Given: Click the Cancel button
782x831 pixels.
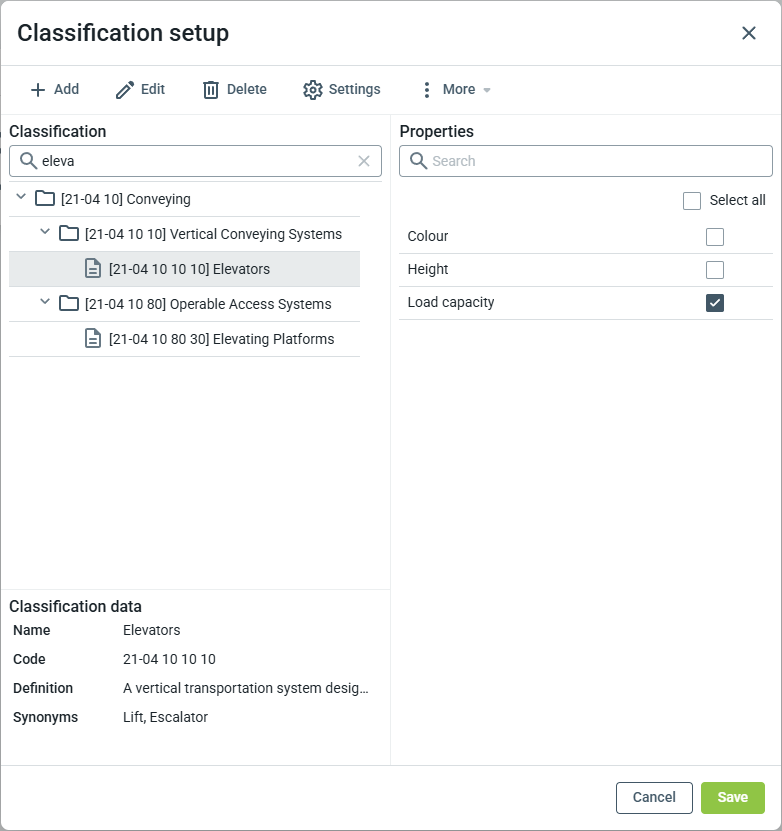Looking at the screenshot, I should (x=654, y=798).
